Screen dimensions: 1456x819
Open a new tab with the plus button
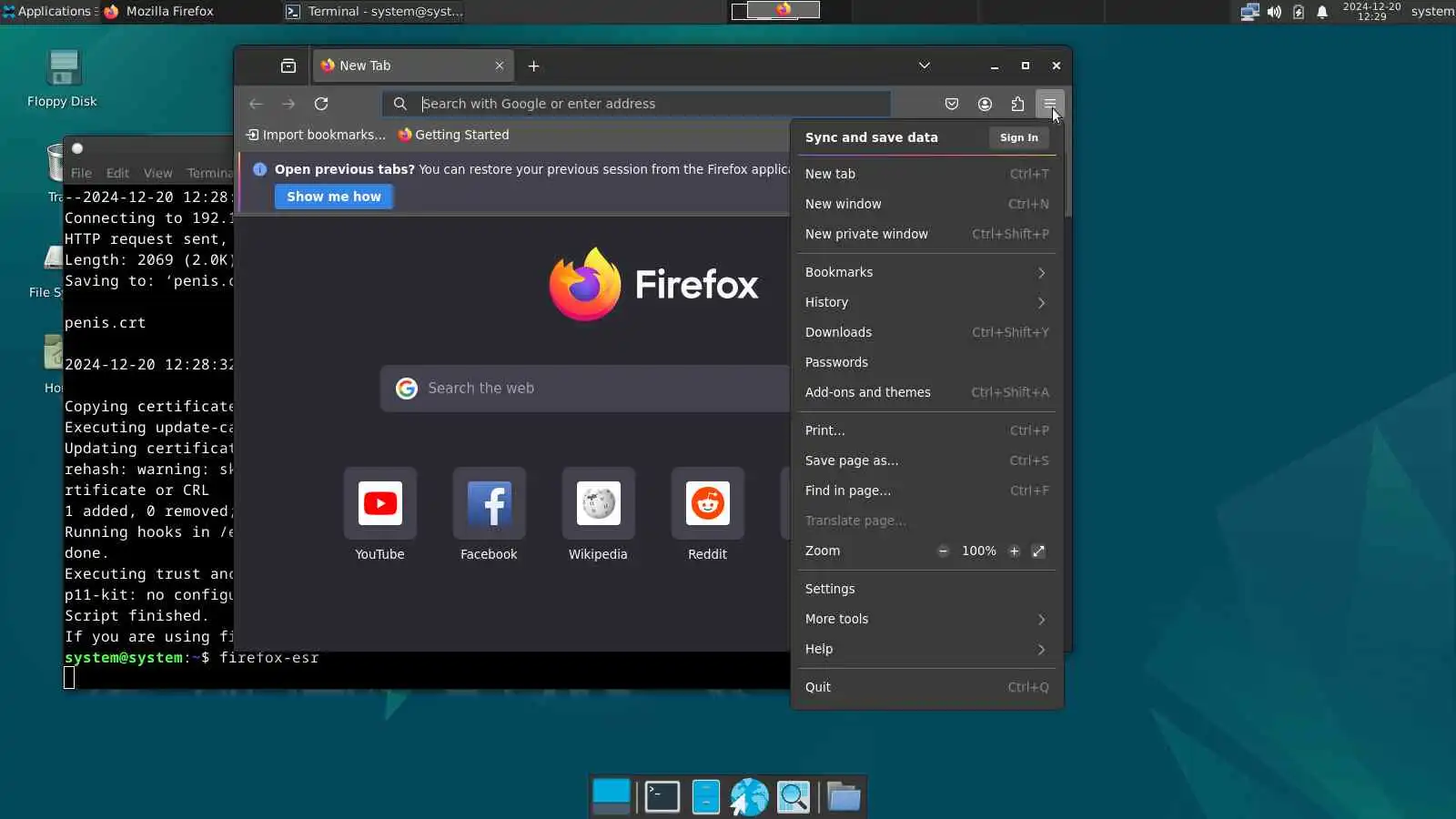pos(534,66)
